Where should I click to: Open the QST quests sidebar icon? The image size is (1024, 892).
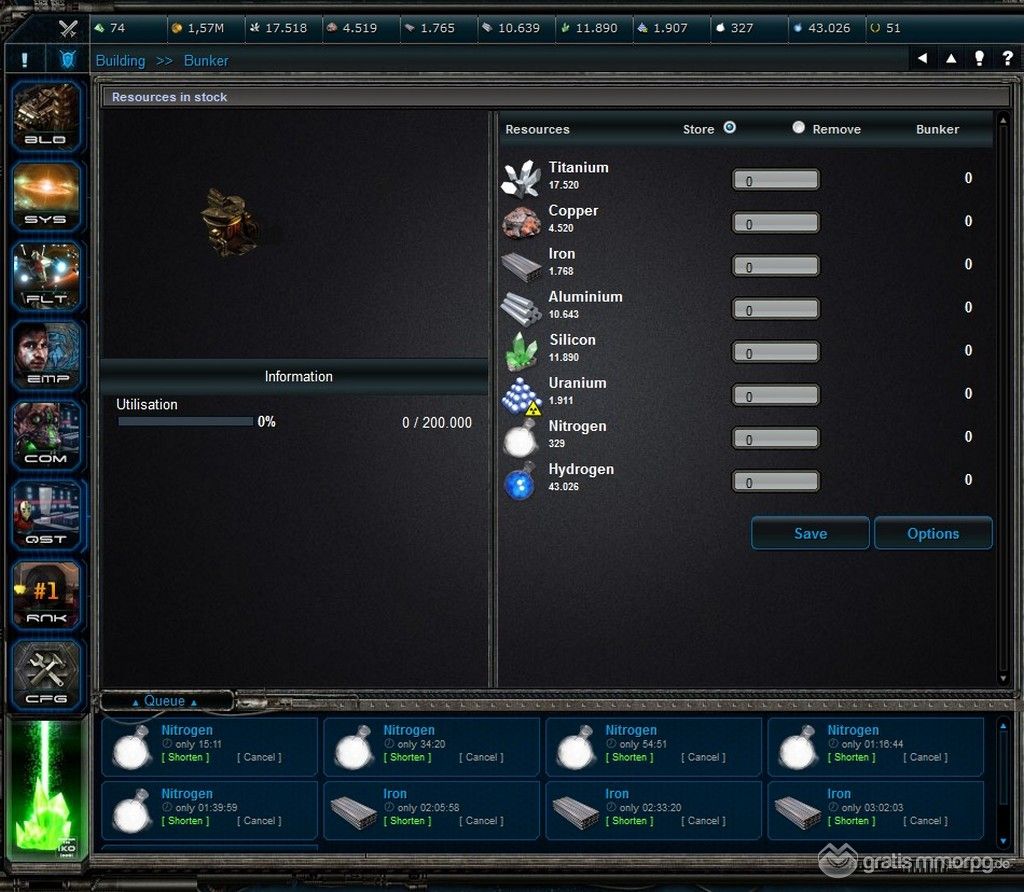click(46, 516)
